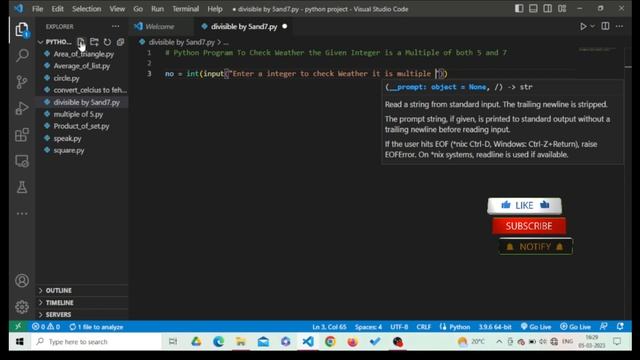This screenshot has width=640, height=360.
Task: Run the Python file
Action: coord(583,27)
